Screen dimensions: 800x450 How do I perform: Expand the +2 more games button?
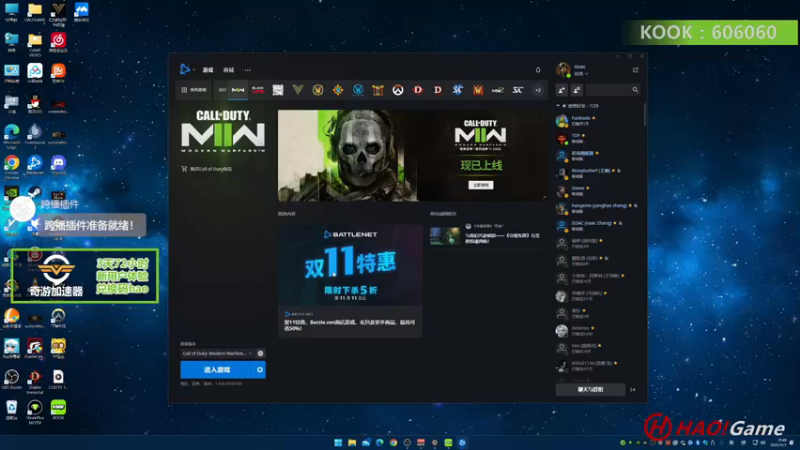(x=538, y=90)
